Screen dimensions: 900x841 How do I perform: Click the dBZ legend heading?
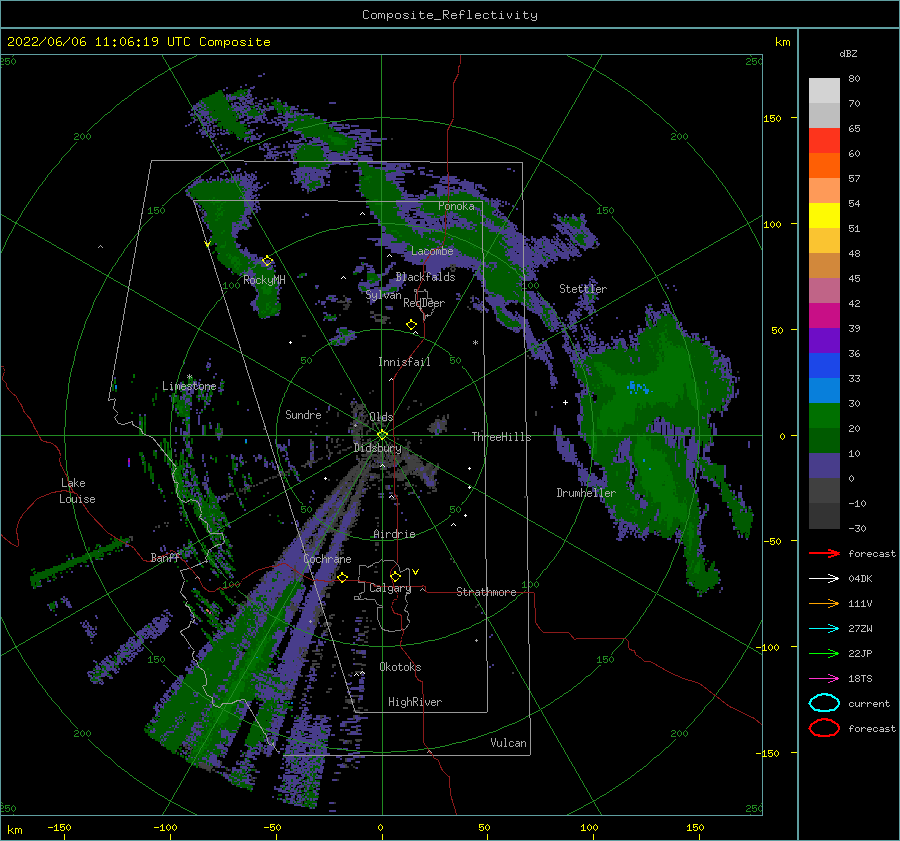[x=848, y=53]
